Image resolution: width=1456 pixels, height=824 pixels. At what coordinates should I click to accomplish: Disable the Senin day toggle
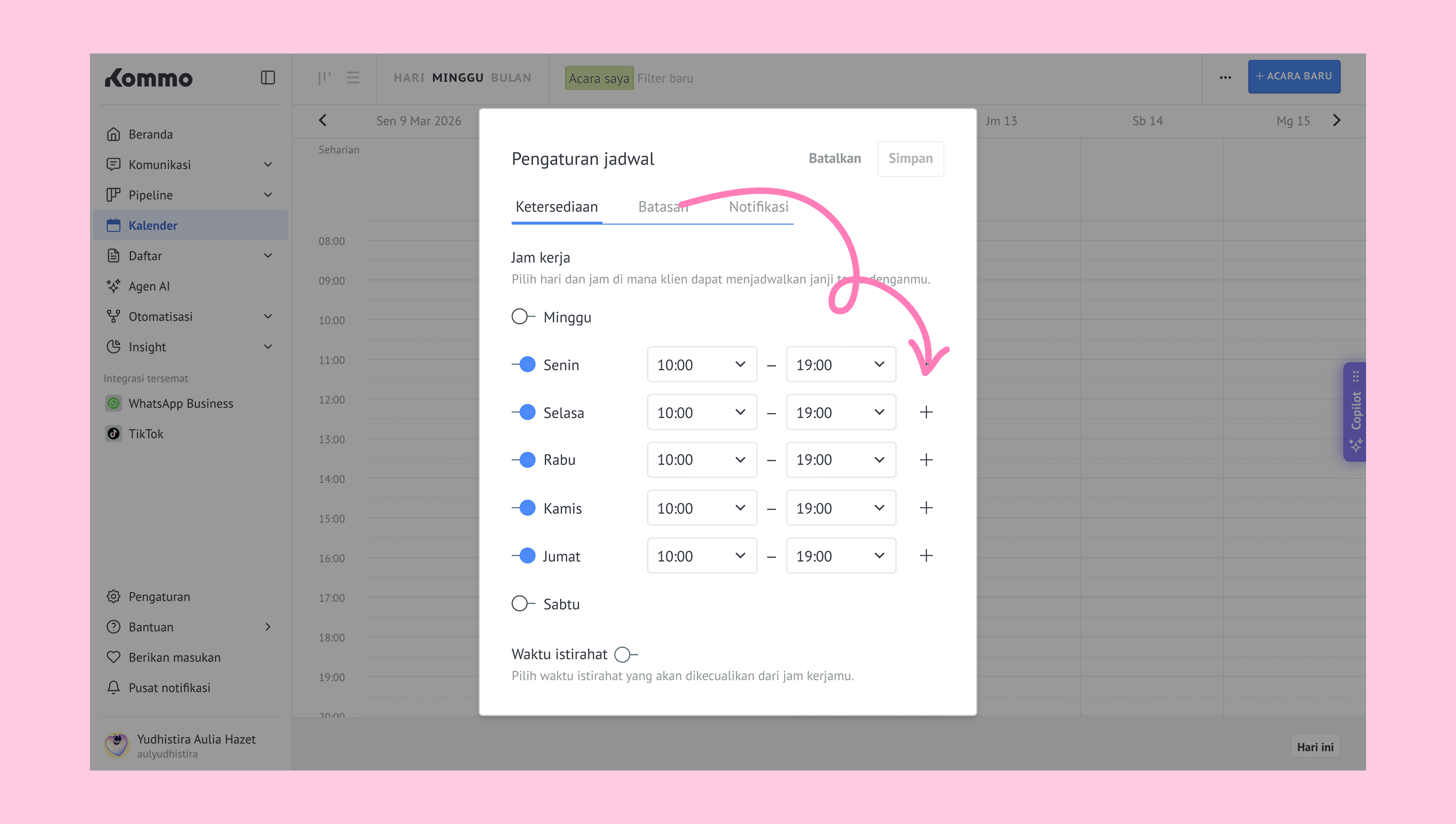coord(524,364)
